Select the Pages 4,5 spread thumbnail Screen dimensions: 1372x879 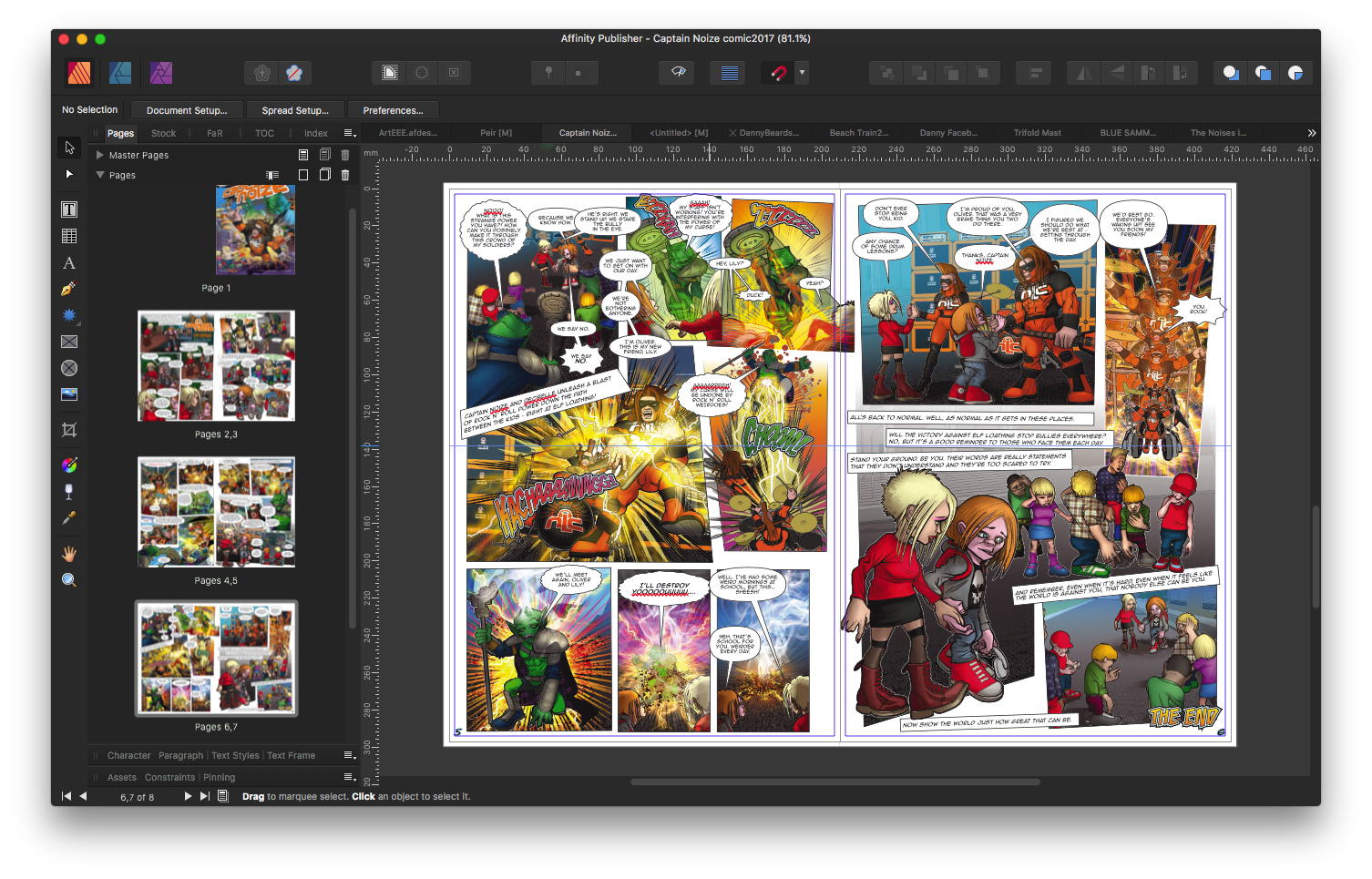pos(216,512)
